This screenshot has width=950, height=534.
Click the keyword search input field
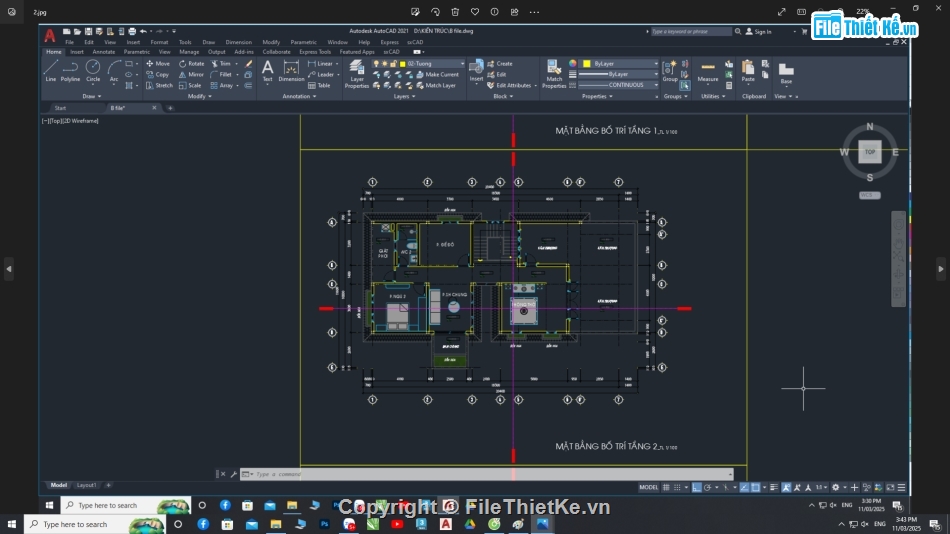point(691,32)
